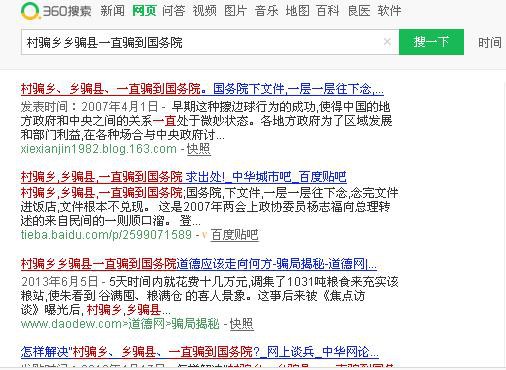Go to the 音乐 tab

click(x=266, y=11)
